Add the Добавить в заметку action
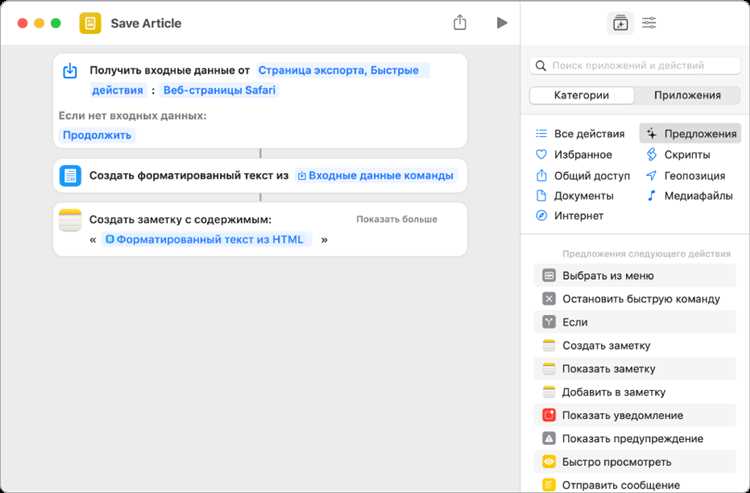This screenshot has width=750, height=493. (x=635, y=392)
